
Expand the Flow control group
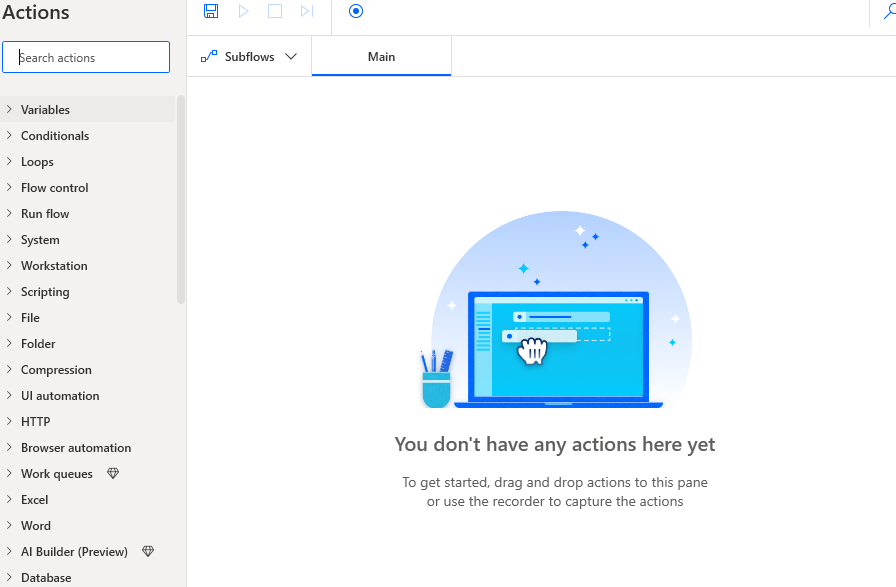pyautogui.click(x=54, y=188)
